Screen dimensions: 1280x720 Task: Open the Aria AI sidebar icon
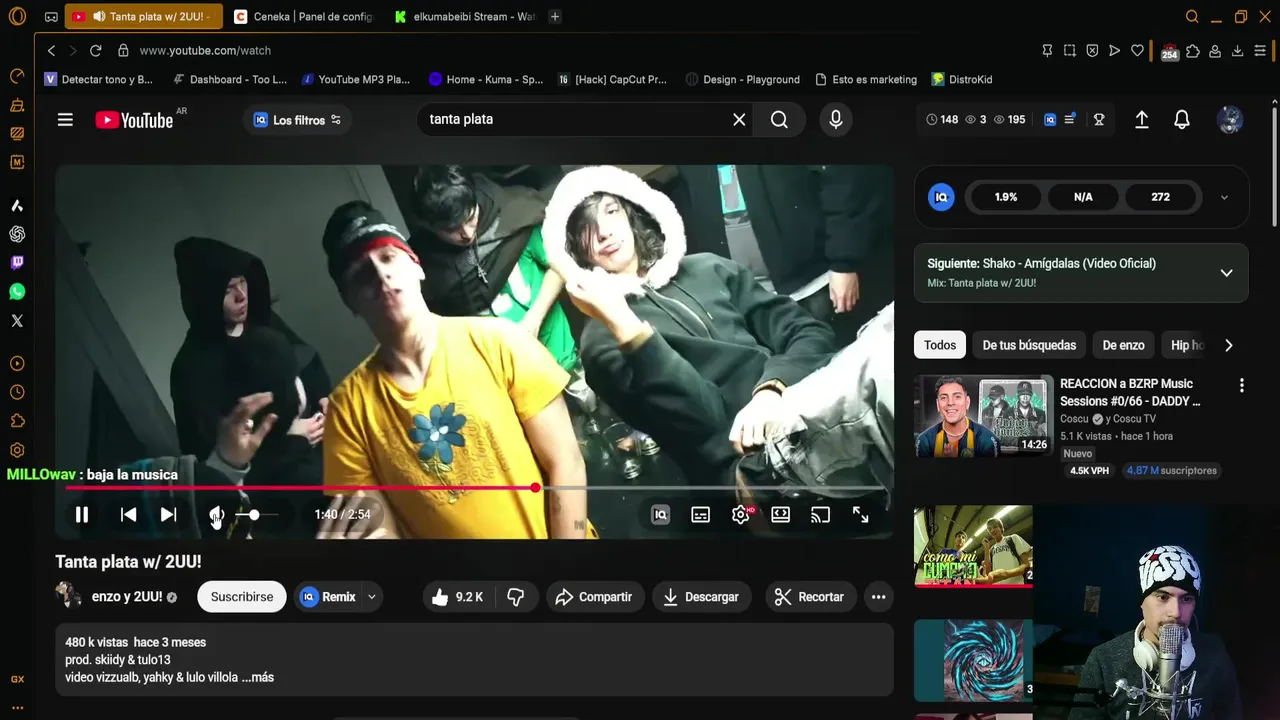pos(17,205)
